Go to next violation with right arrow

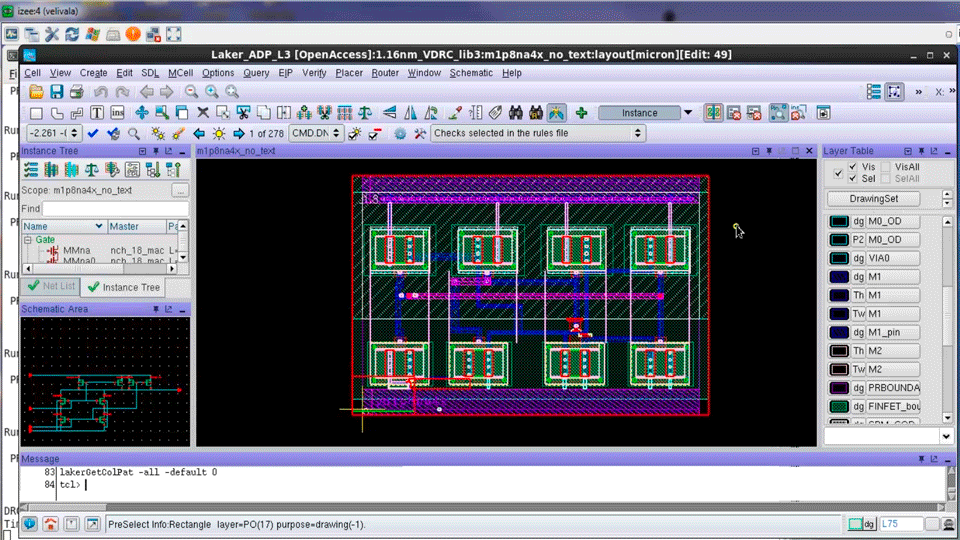point(239,133)
